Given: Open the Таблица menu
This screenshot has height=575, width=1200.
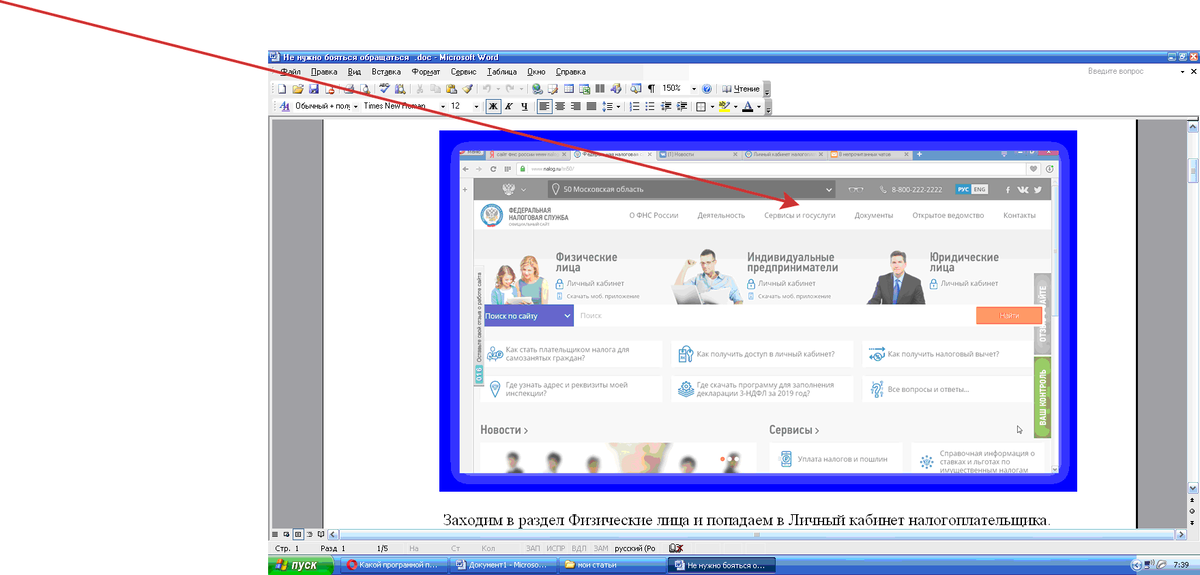Looking at the screenshot, I should (502, 72).
